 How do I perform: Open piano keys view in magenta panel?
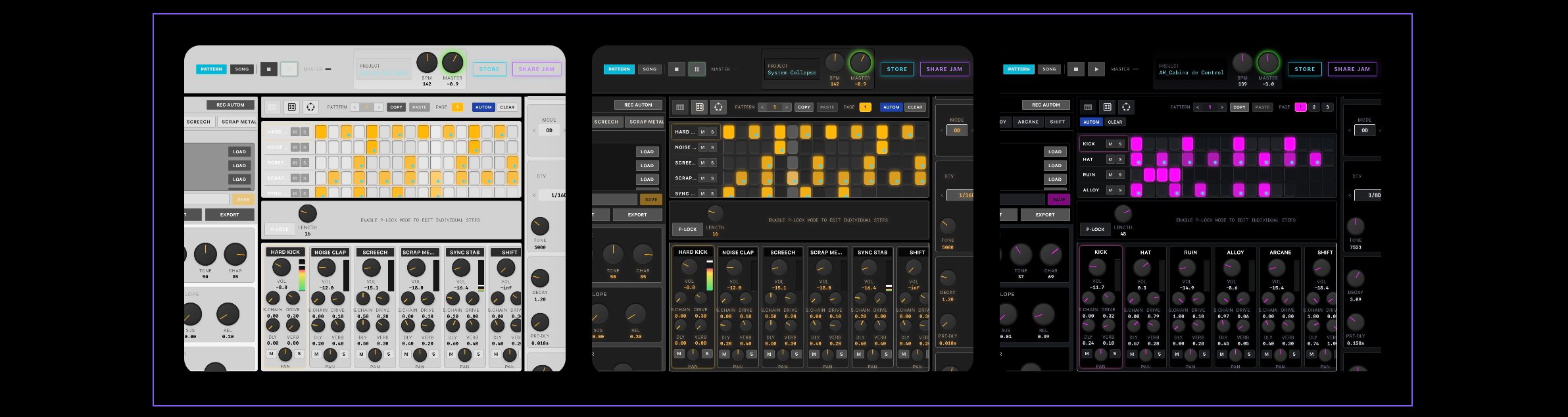[1088, 107]
